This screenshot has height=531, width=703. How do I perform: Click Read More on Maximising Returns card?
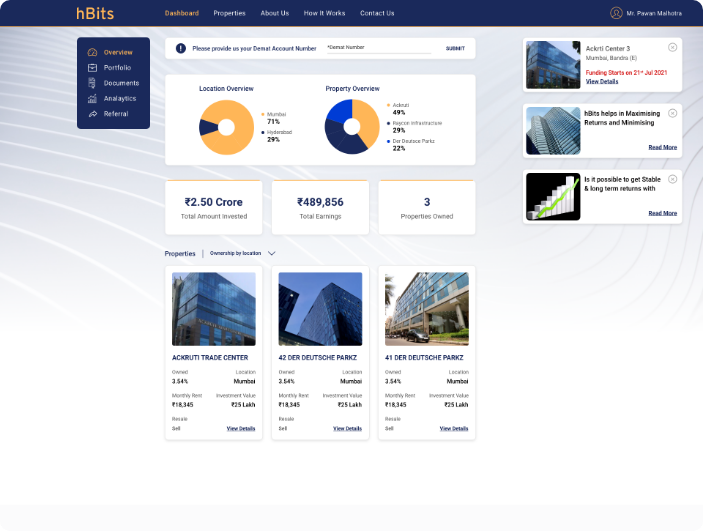point(662,147)
